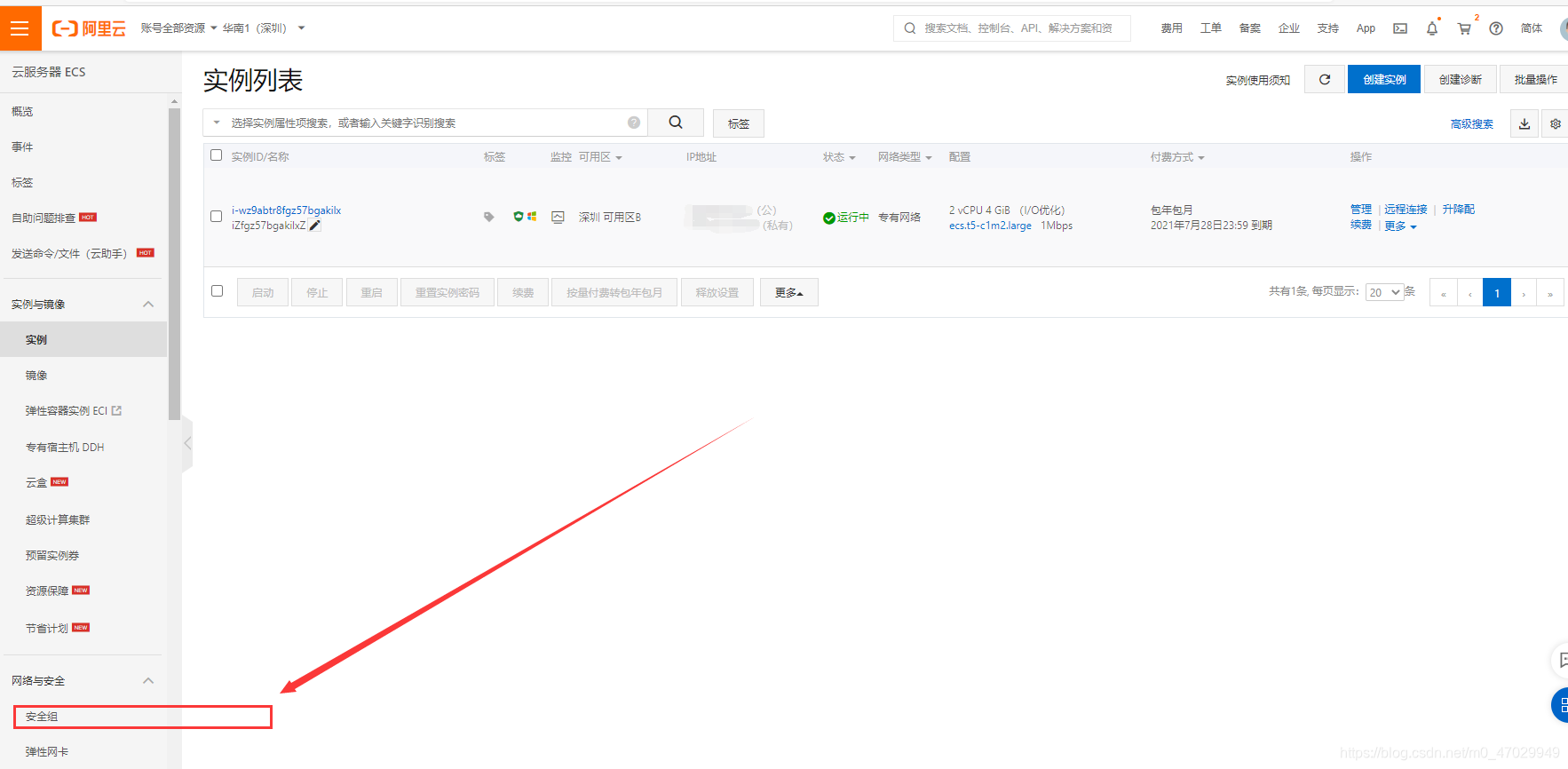The width and height of the screenshot is (1568, 769).
Task: Select all instances via header checkbox
Action: (x=216, y=155)
